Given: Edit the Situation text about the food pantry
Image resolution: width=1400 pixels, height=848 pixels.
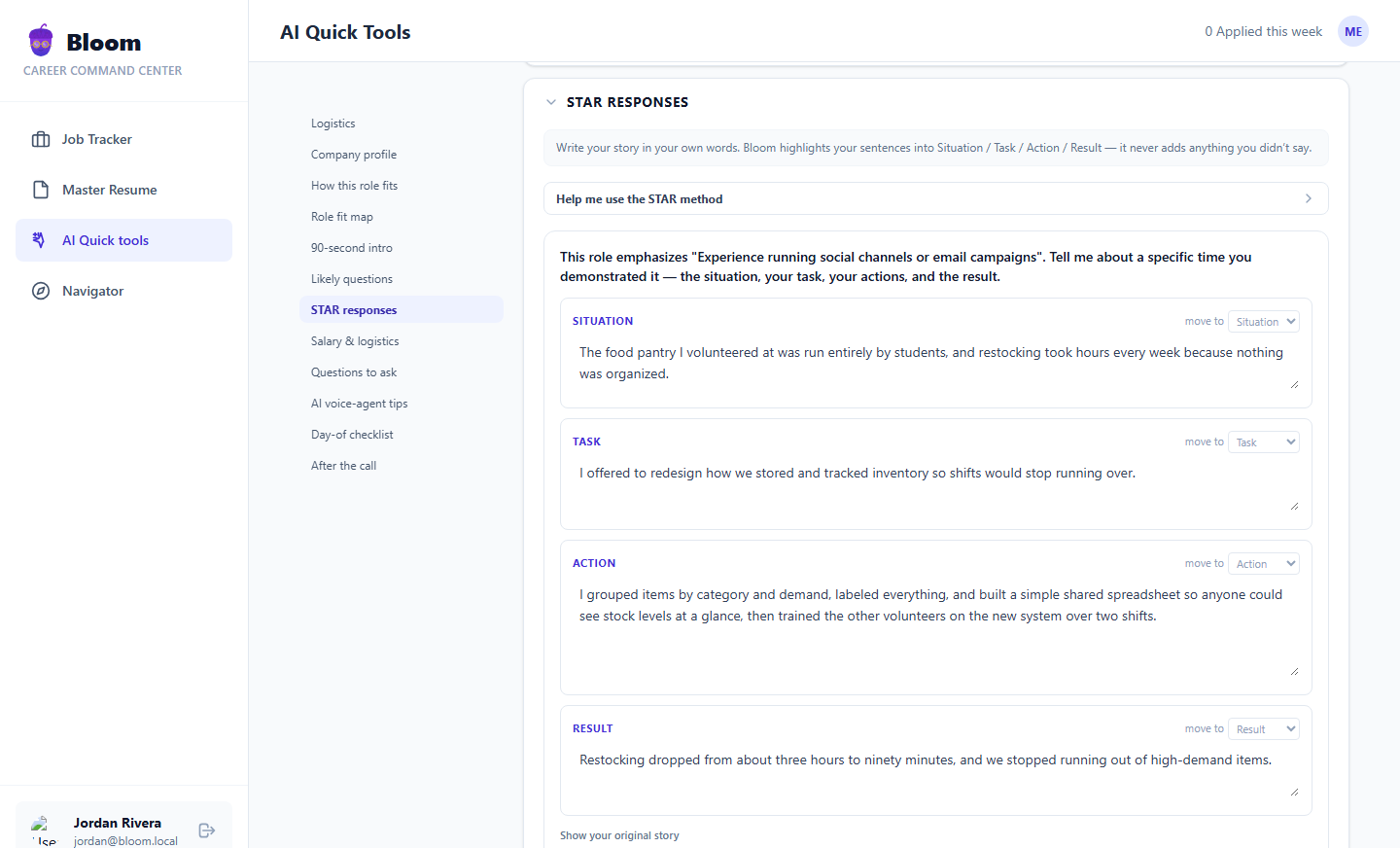Looking at the screenshot, I should 936,364.
